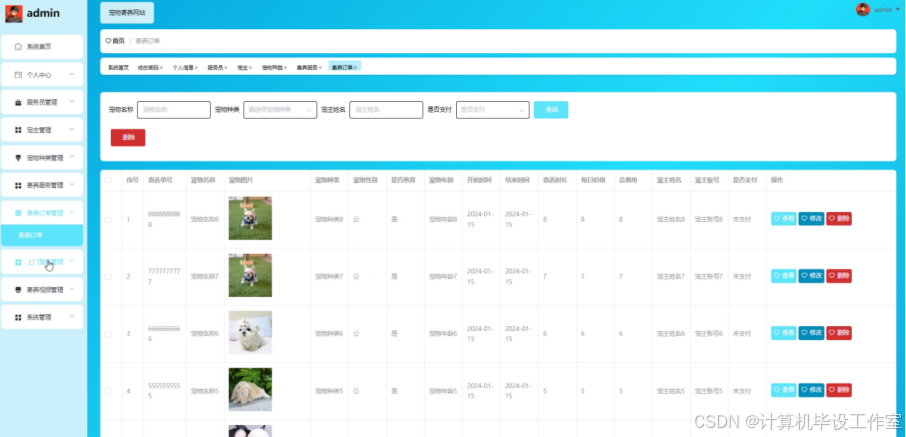
Task: Click 删除 for row 4
Action: (x=839, y=390)
